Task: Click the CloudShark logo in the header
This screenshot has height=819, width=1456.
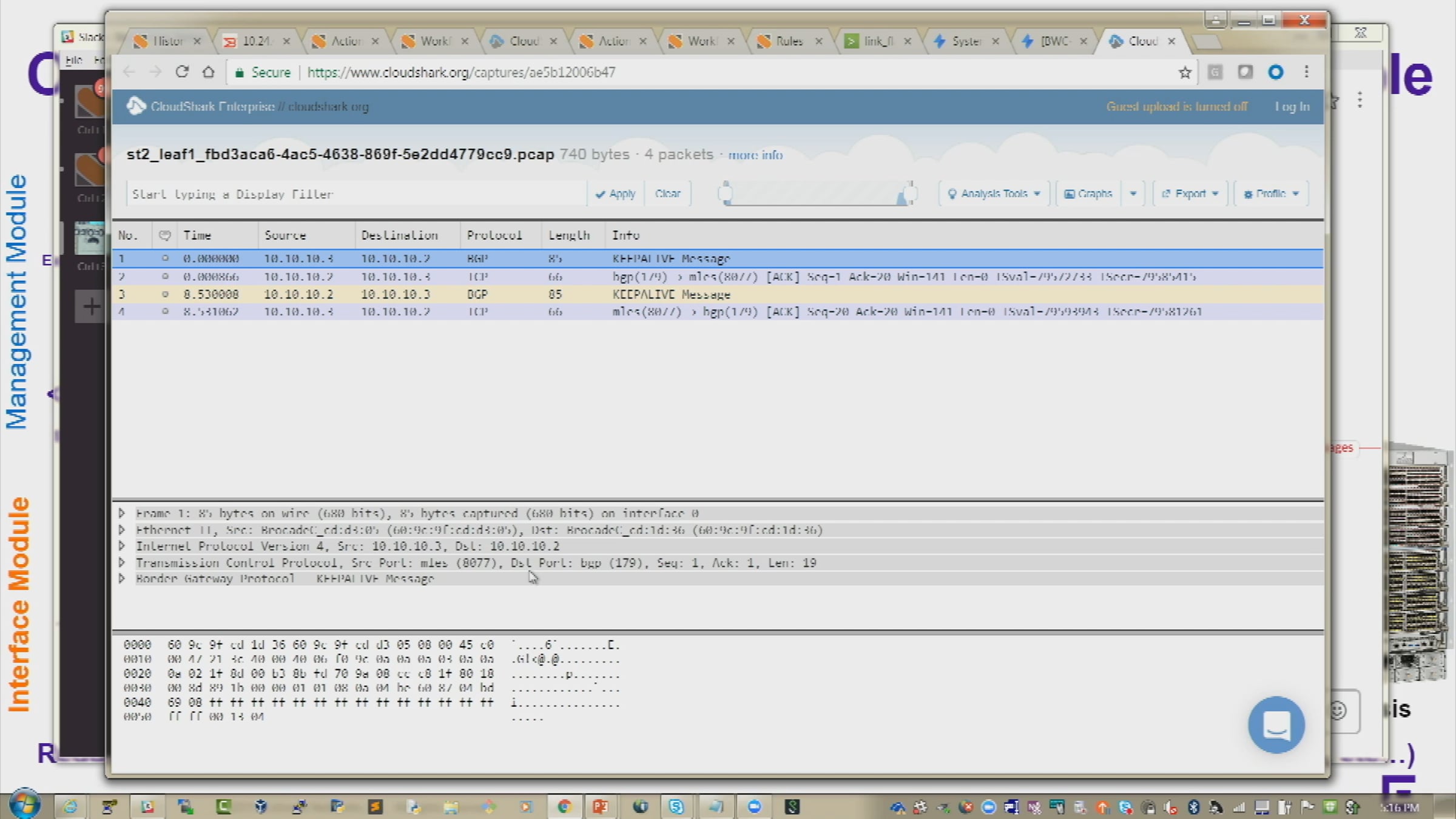Action: (x=136, y=106)
